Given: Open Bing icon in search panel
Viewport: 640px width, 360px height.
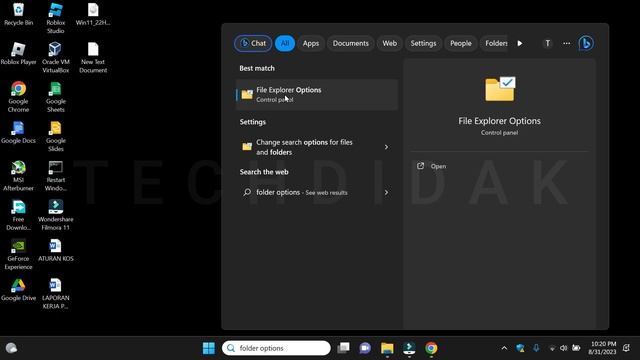Looking at the screenshot, I should click(x=586, y=43).
